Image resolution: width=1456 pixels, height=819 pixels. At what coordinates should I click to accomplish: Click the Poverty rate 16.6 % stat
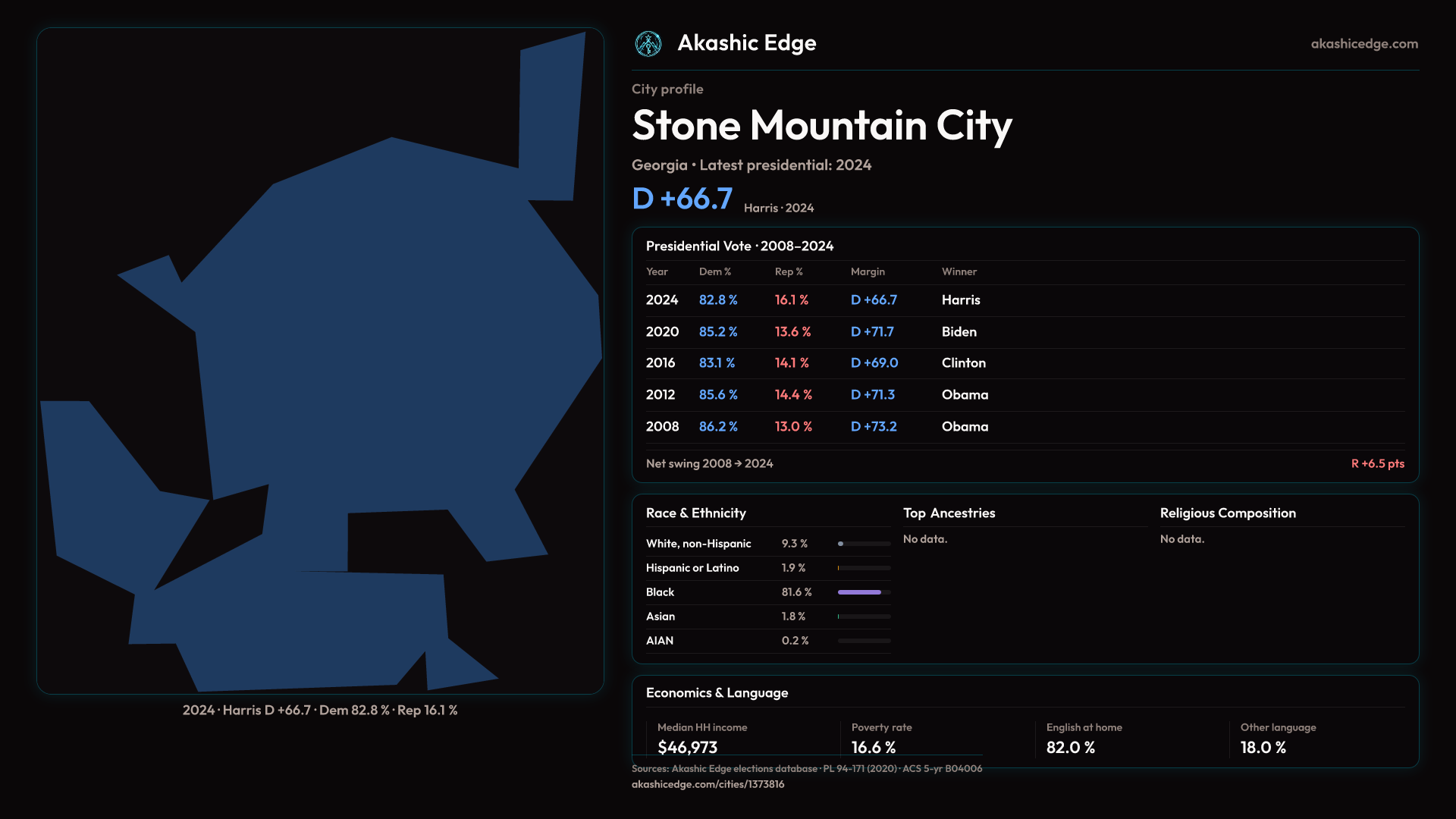coord(873,747)
